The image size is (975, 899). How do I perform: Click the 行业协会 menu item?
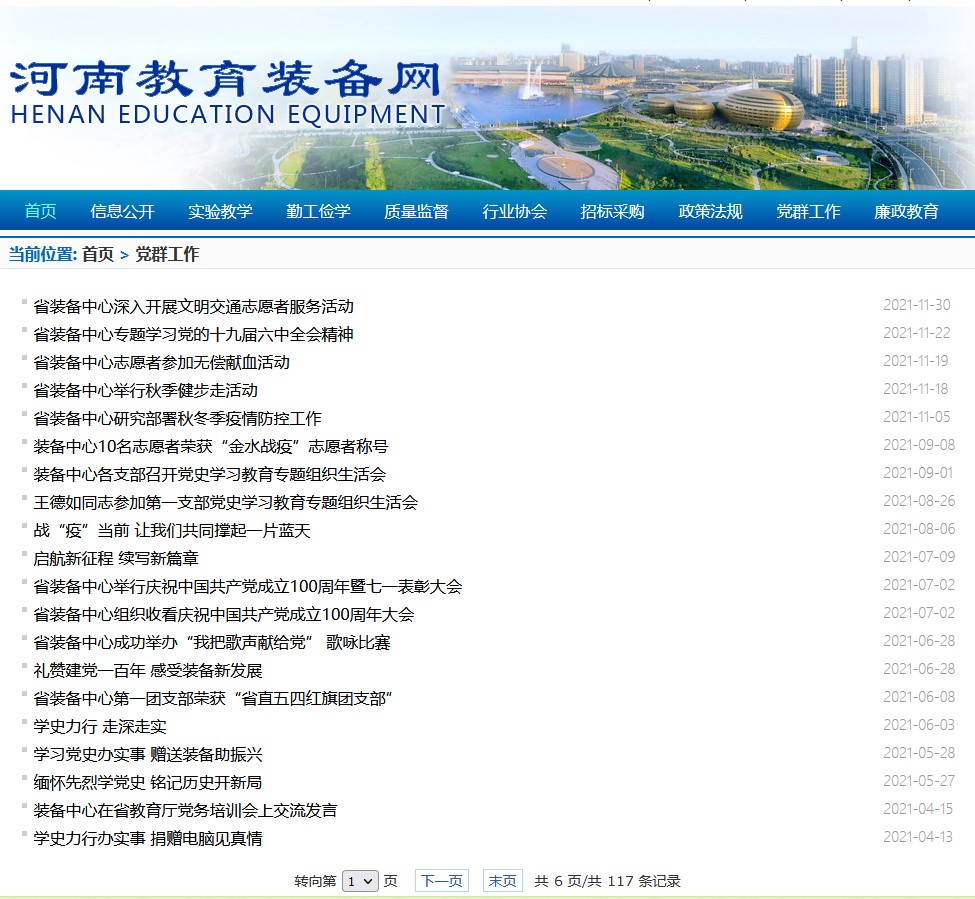[514, 211]
